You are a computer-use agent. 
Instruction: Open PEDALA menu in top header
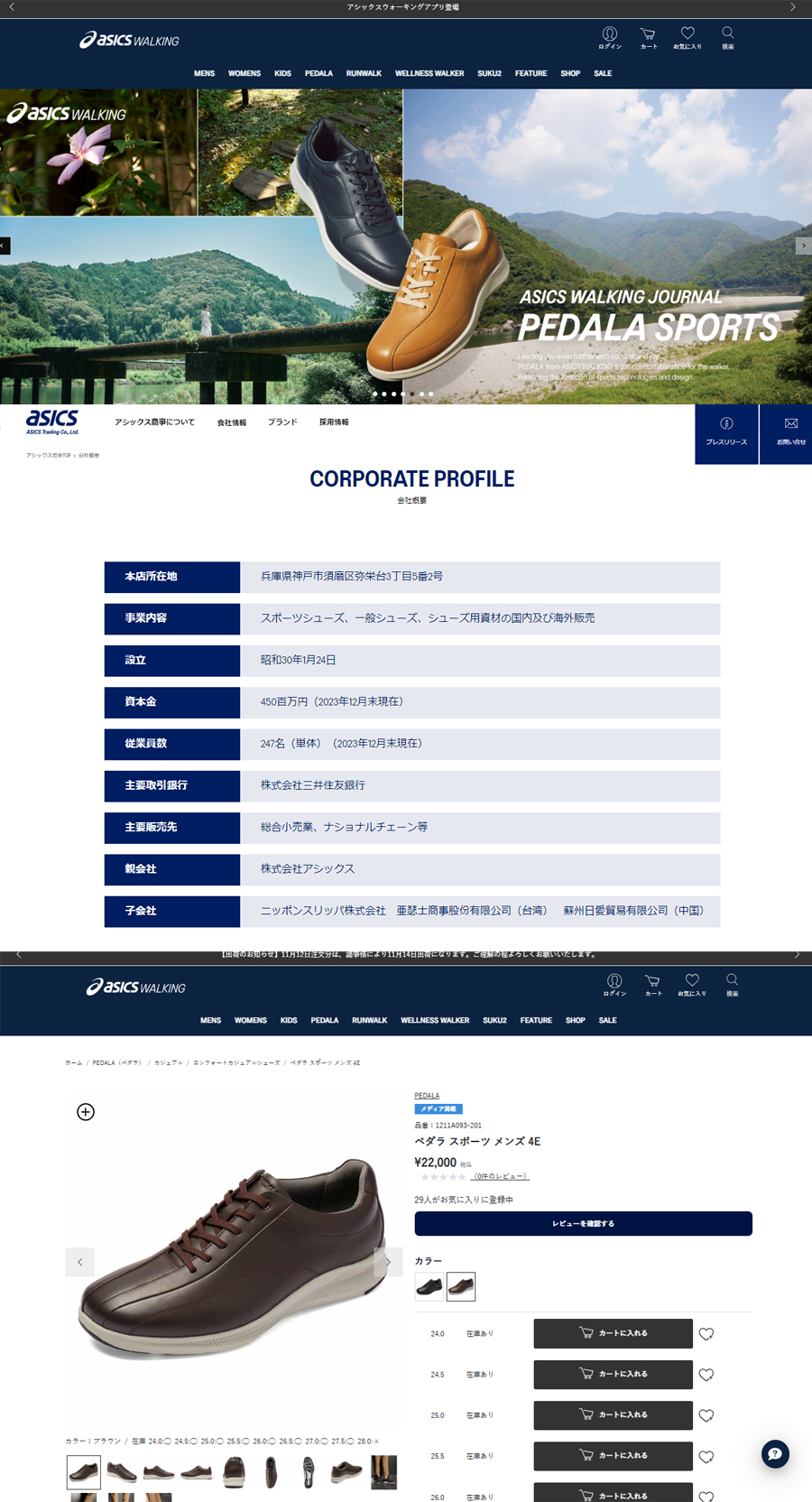[x=318, y=73]
